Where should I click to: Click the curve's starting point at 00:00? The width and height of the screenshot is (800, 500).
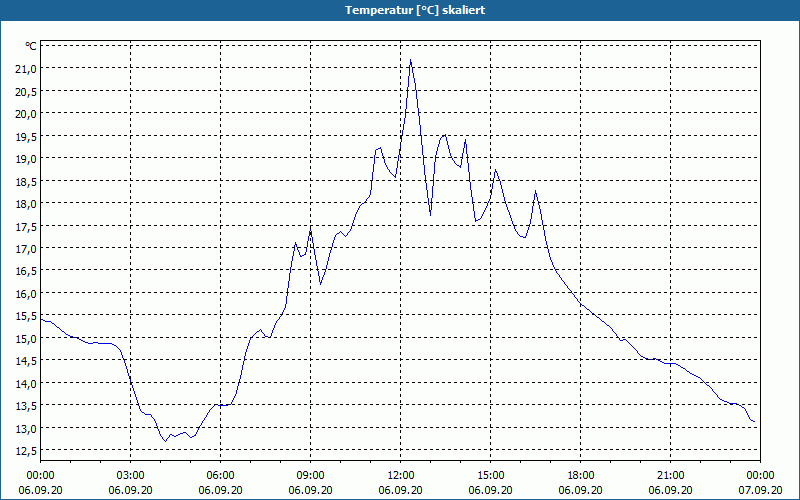41,320
